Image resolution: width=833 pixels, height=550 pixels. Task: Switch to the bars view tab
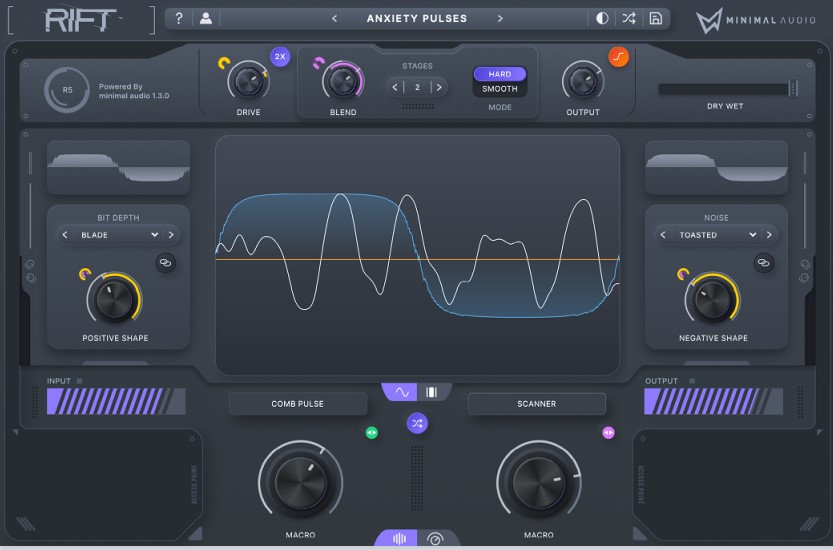(431, 392)
